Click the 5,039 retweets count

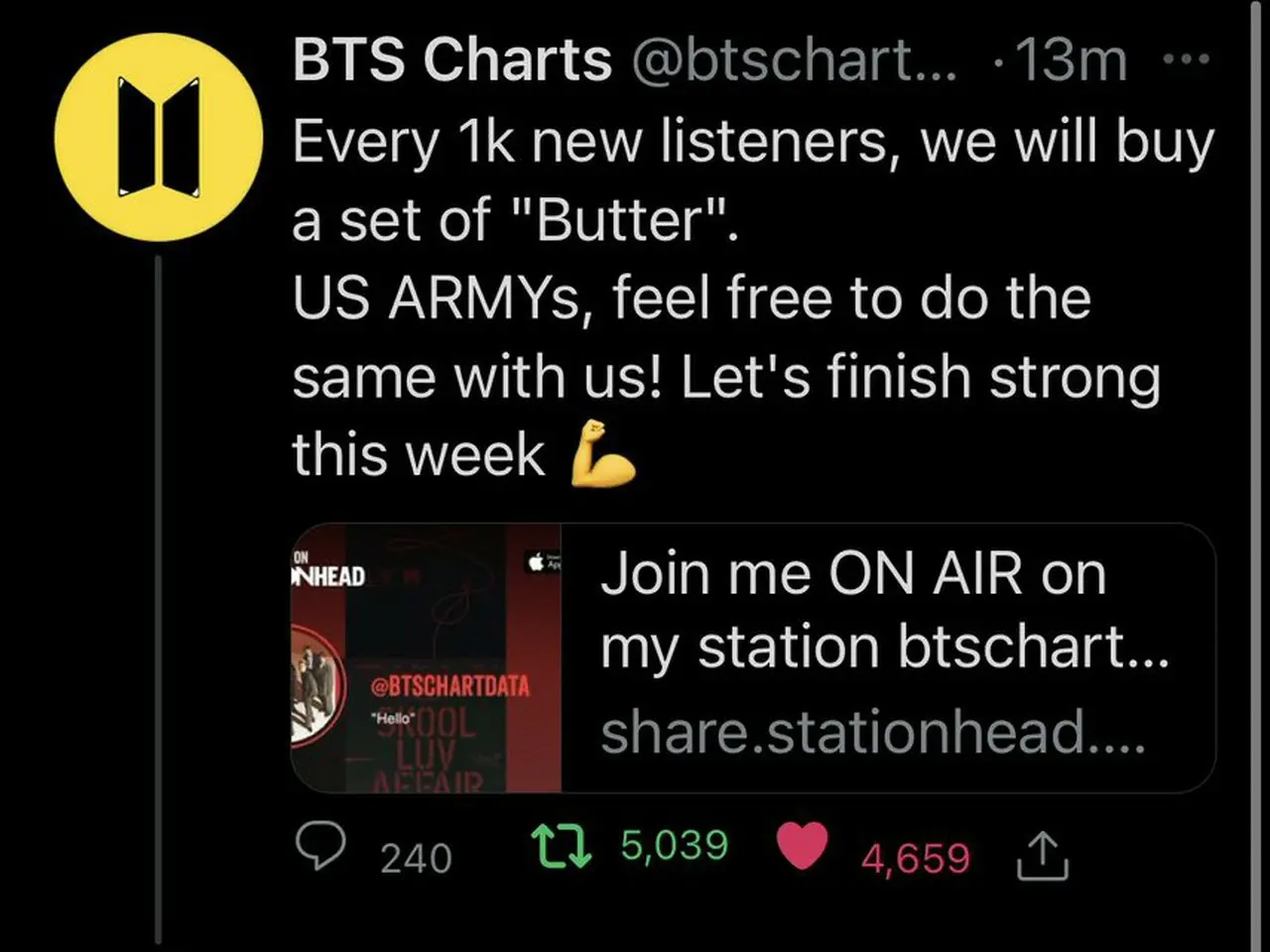675,846
